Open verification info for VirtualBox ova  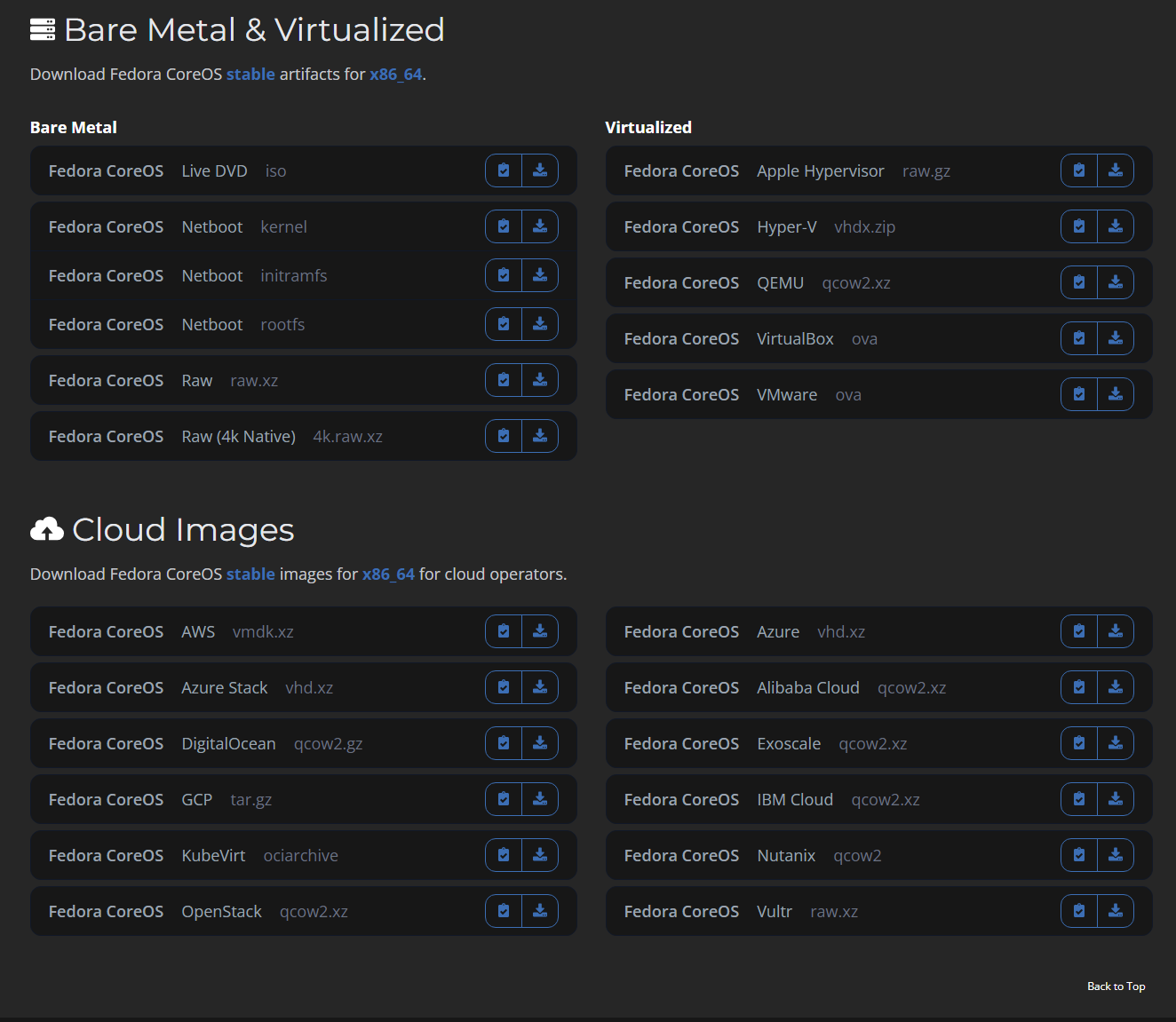tap(1079, 338)
